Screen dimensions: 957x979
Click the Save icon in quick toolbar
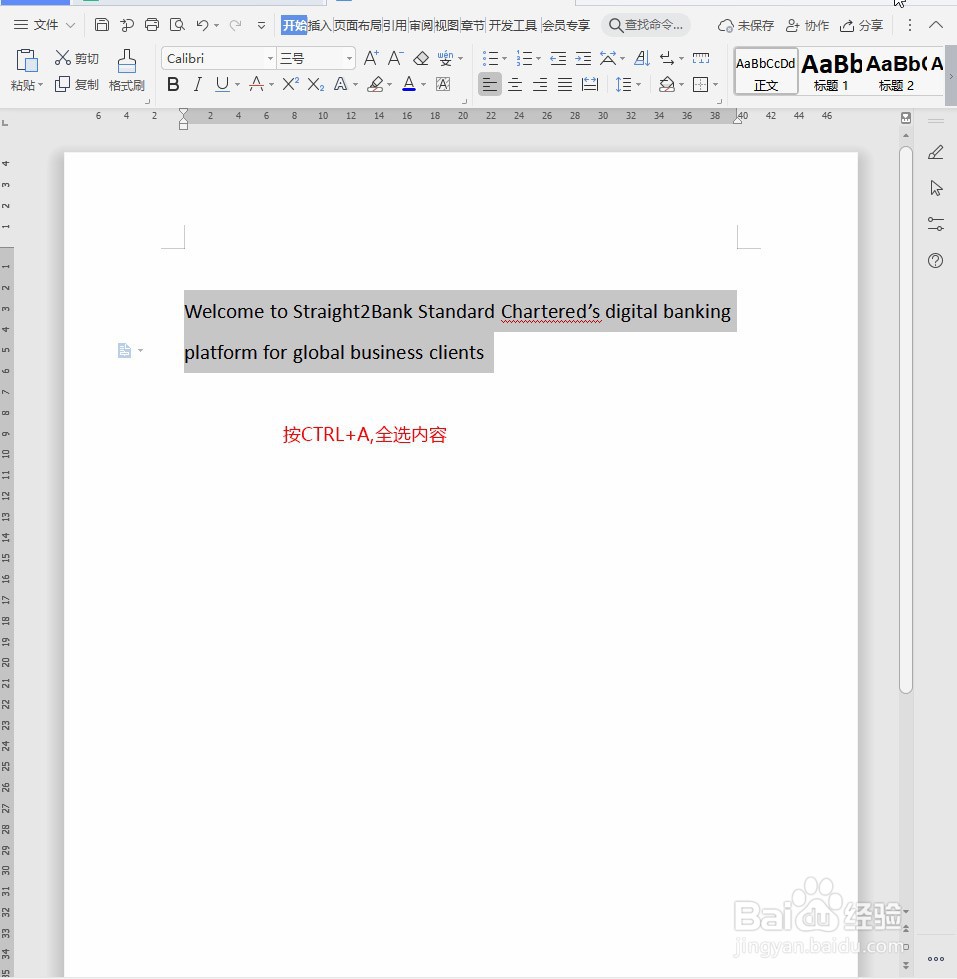pyautogui.click(x=102, y=25)
